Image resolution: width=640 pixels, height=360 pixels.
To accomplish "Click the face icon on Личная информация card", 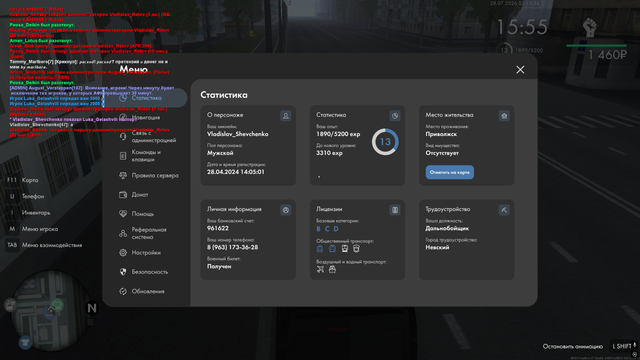I will coord(286,210).
